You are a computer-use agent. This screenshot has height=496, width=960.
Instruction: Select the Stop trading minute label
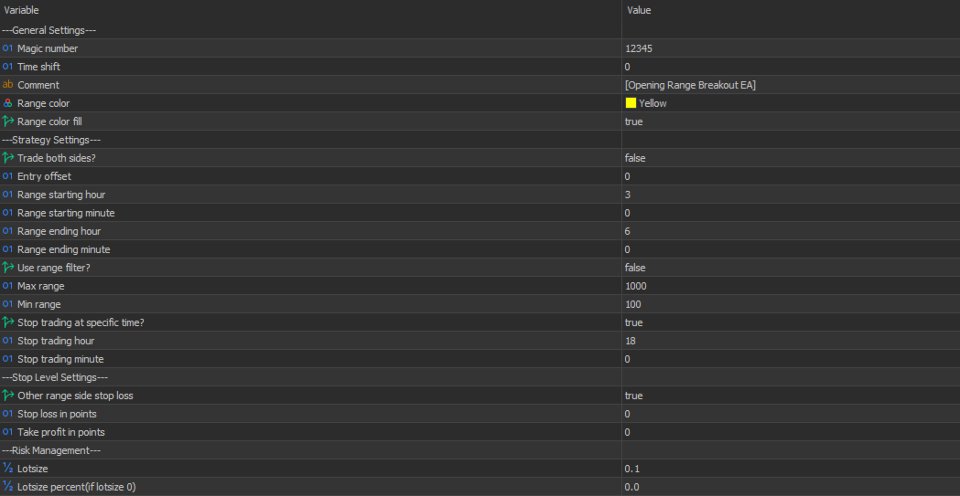(61, 359)
